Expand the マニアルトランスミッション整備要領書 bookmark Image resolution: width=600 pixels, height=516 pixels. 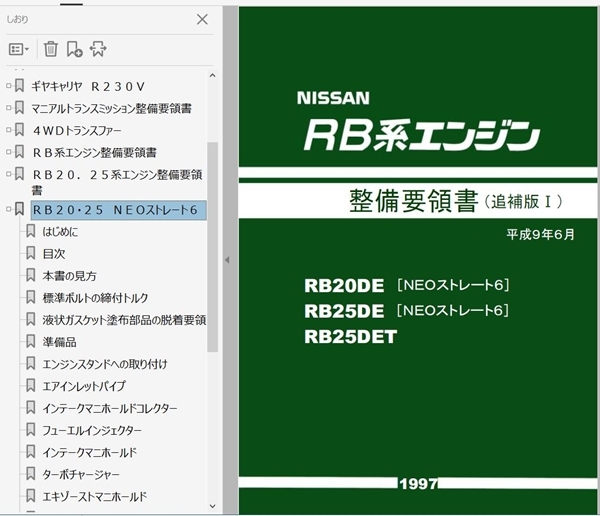pos(8,108)
